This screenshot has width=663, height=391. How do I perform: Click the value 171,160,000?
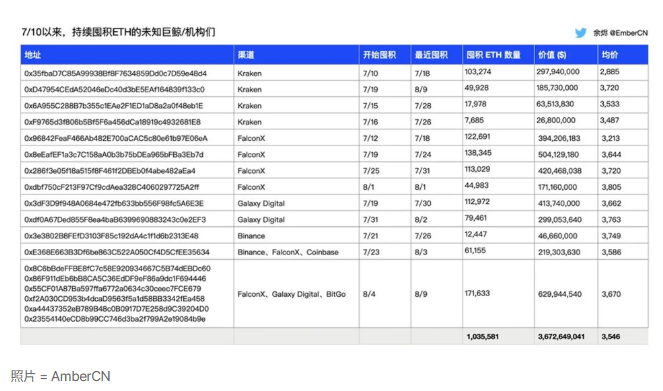coord(557,187)
